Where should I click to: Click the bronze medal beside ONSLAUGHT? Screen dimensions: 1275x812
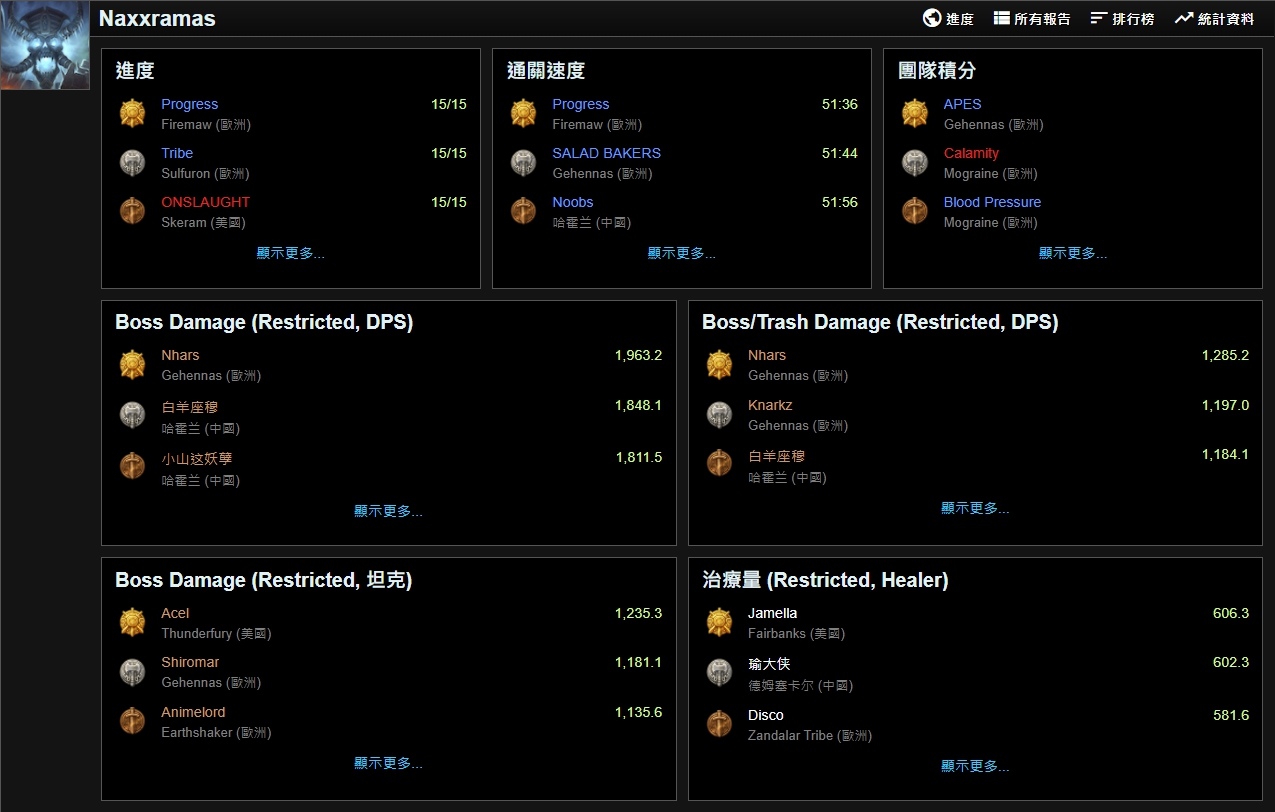(132, 211)
